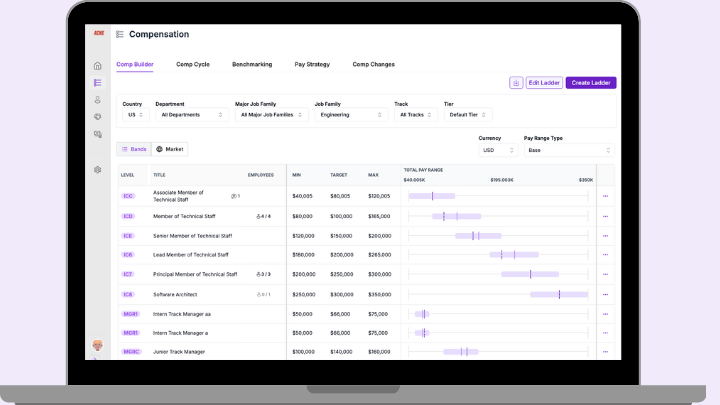Go to the Benchmarking tab
Image resolution: width=720 pixels, height=405 pixels.
pyautogui.click(x=252, y=64)
